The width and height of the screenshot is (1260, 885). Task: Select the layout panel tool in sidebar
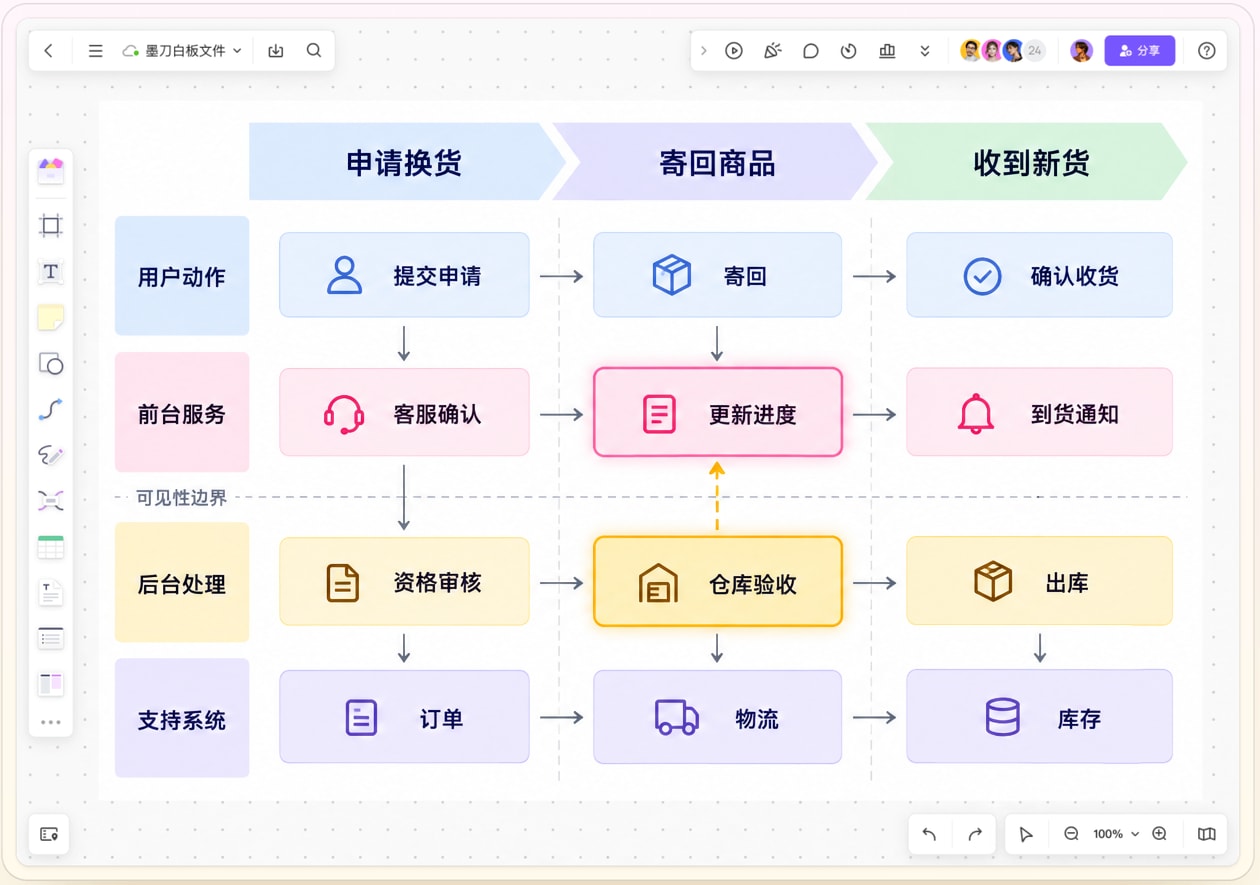50,684
